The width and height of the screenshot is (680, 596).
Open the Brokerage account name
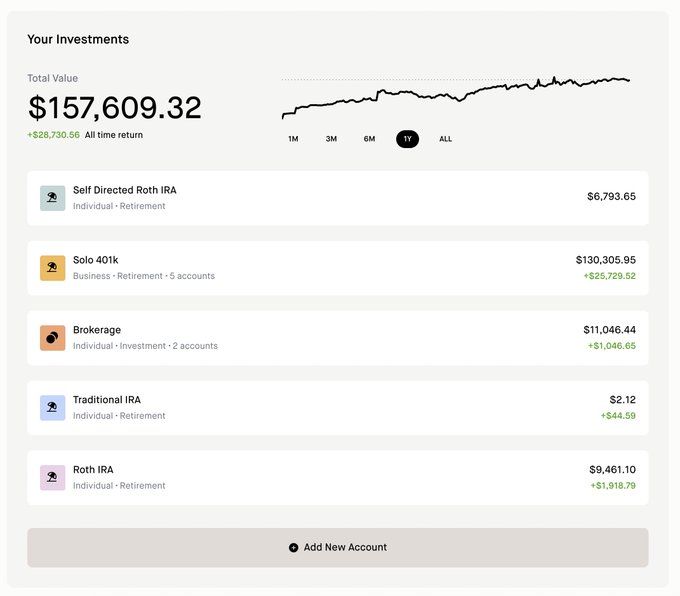pos(97,330)
